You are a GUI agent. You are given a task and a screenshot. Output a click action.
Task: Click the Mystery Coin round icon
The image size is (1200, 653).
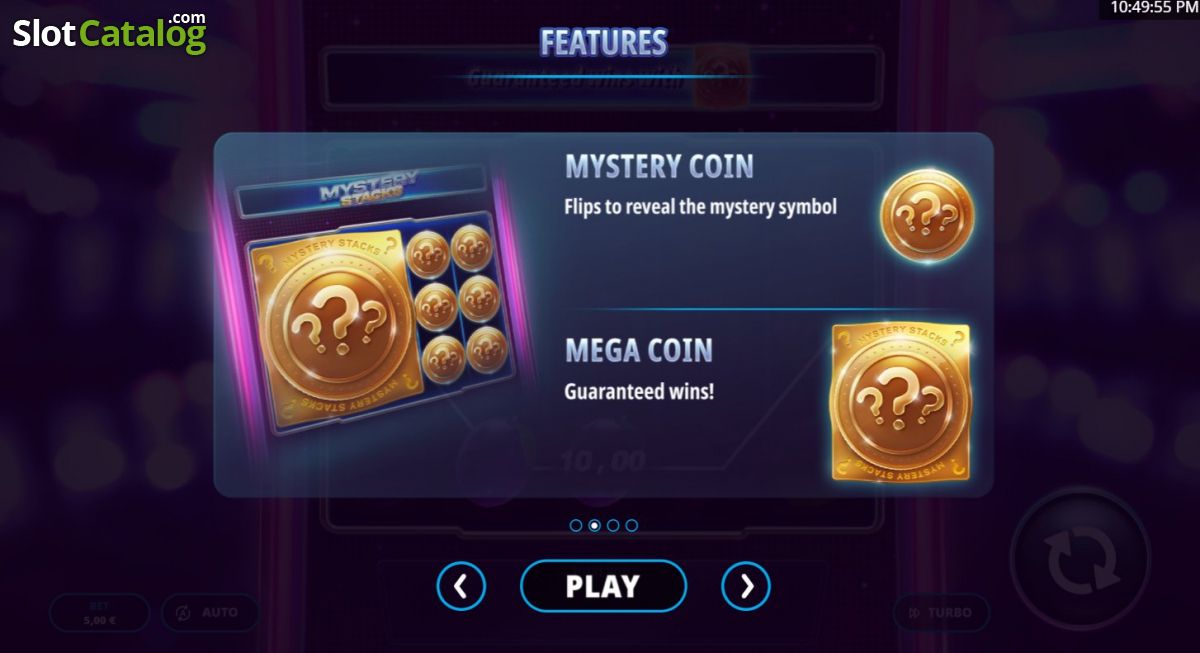[926, 216]
